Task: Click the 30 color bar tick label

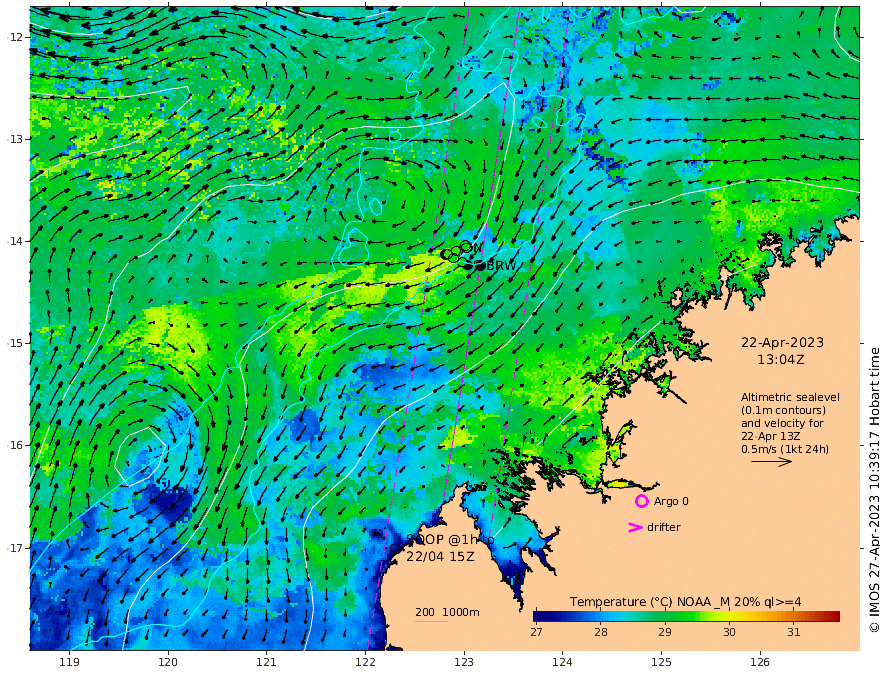Action: 729,632
